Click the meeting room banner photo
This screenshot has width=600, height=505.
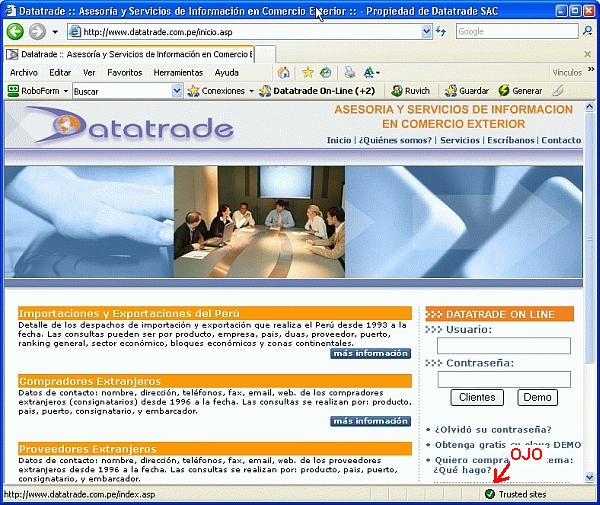(x=259, y=222)
